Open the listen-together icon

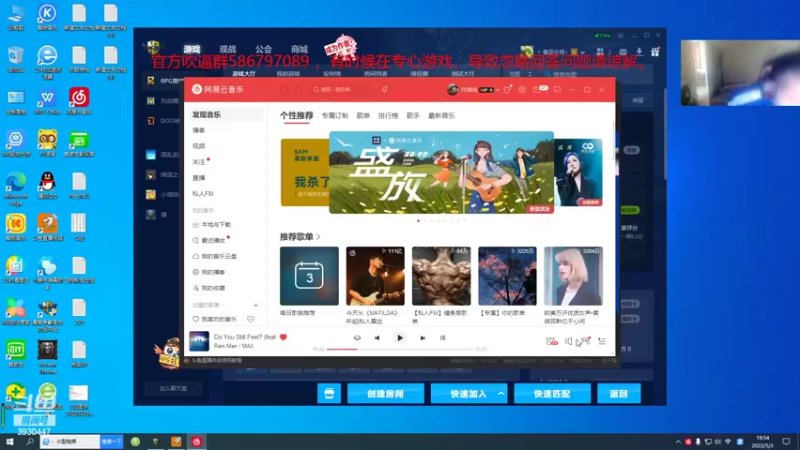[x=585, y=341]
